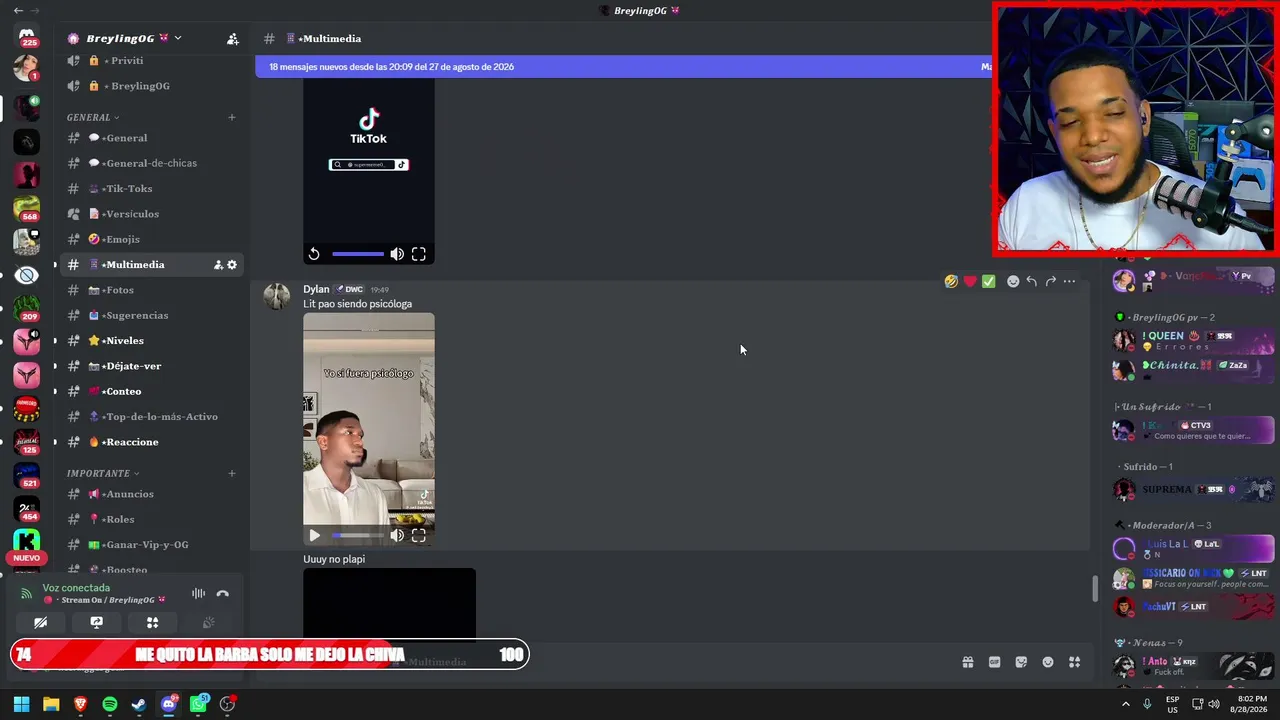
Task: Open Dylan's video in fullscreen
Action: pos(419,536)
